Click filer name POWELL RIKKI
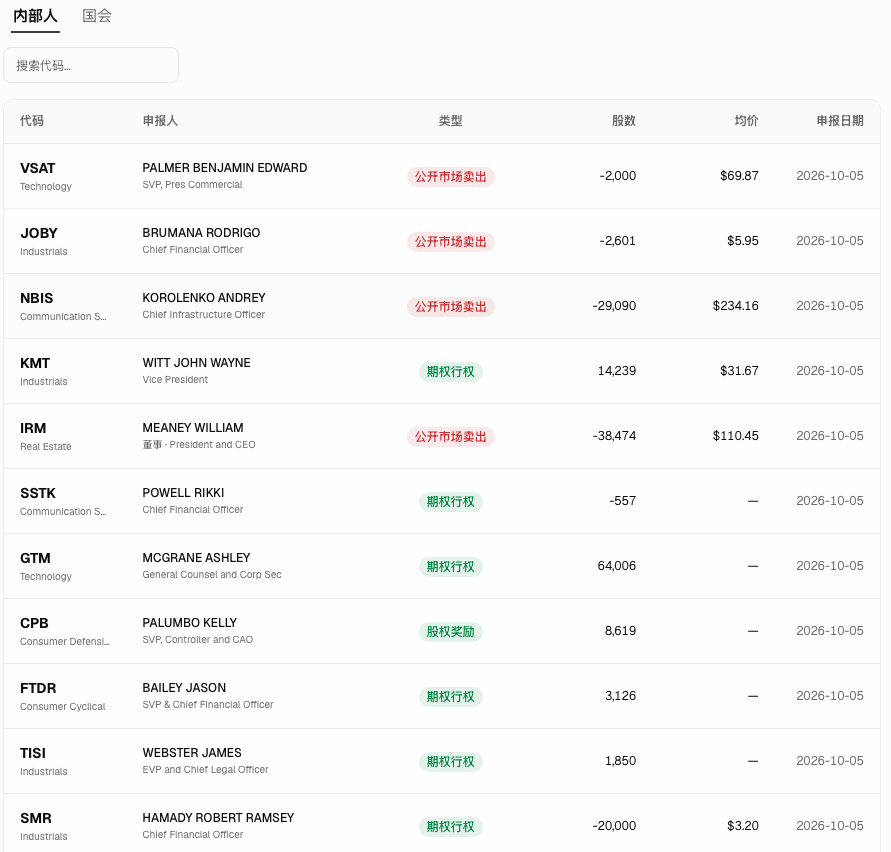The height and width of the screenshot is (852, 891). (x=183, y=493)
